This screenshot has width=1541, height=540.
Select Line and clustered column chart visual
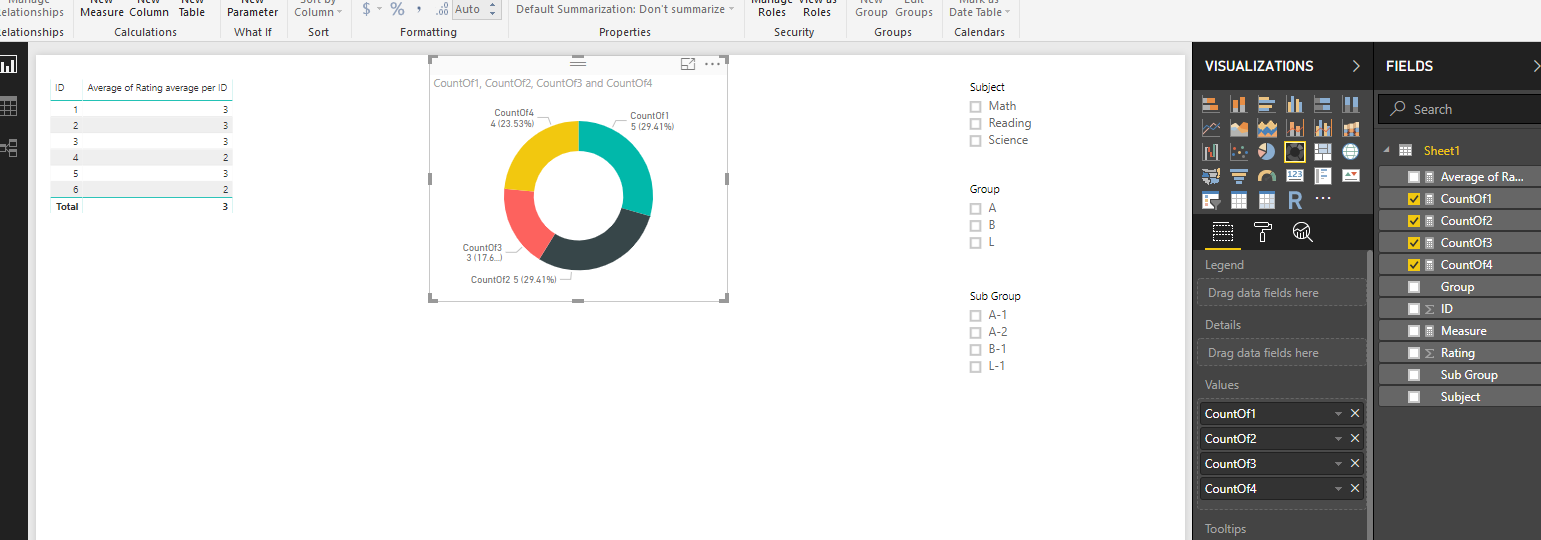[x=1323, y=128]
